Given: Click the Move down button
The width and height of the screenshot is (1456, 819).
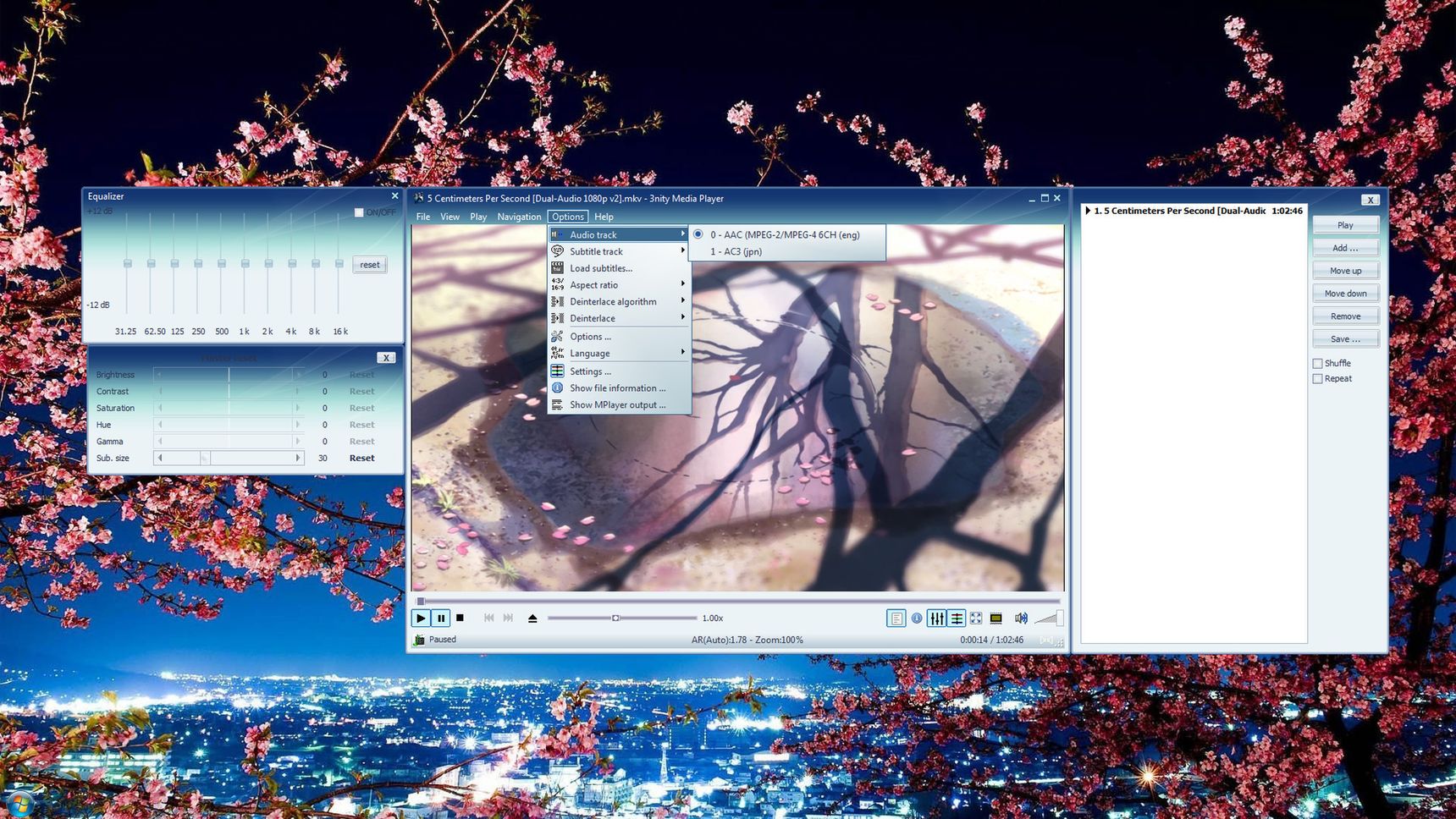Looking at the screenshot, I should click(1345, 294).
